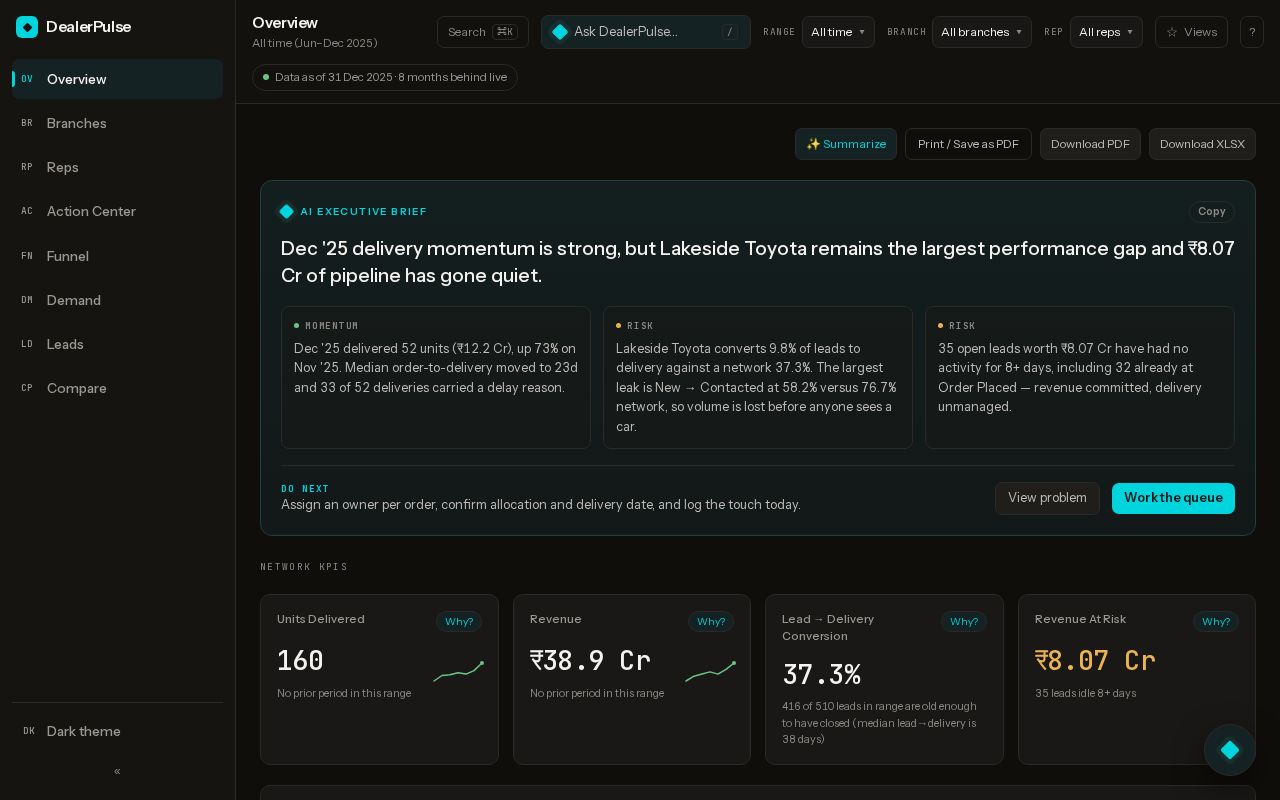
Task: Click the ₹8.07 Cr Revenue At Risk value
Action: point(1095,661)
